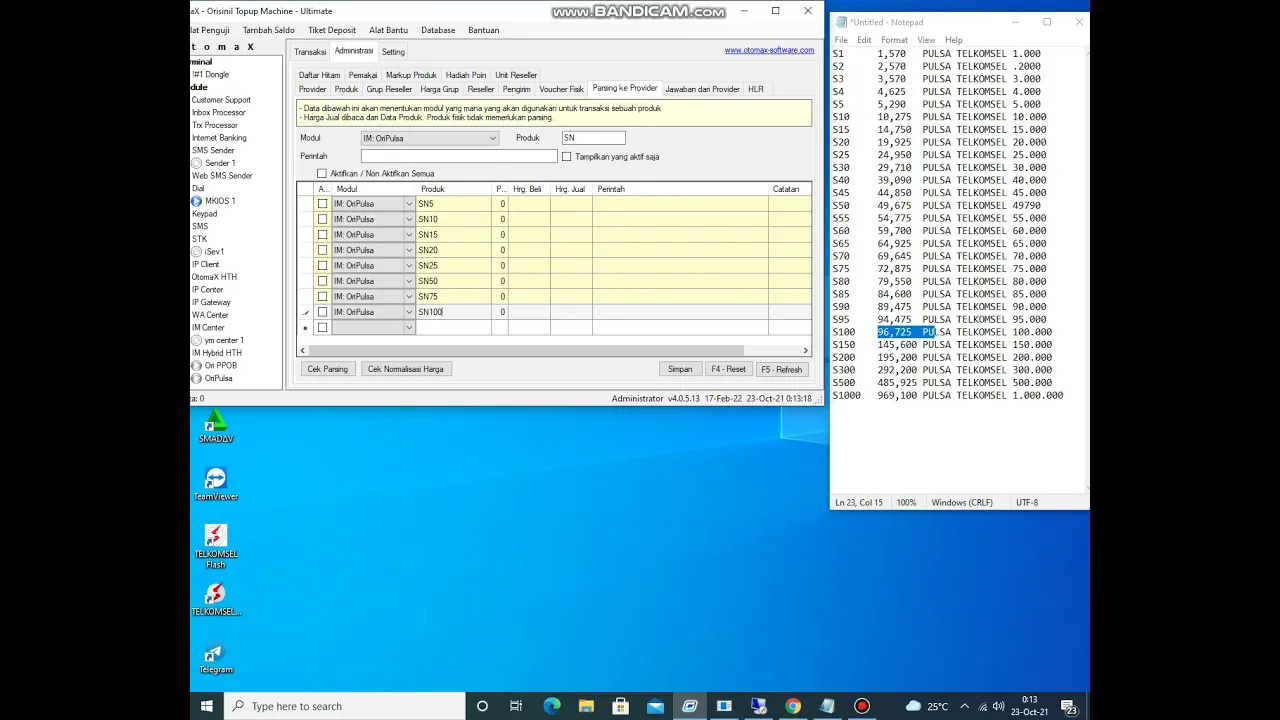Click the volume icon in system tray
1280x720 pixels.
click(x=998, y=706)
